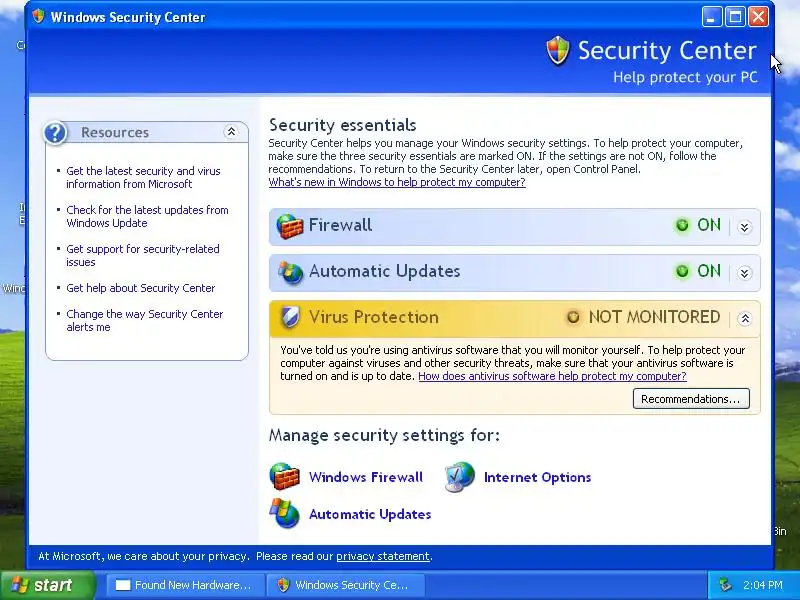This screenshot has width=800, height=600.
Task: Click the Internet Options monitor icon
Action: (459, 477)
